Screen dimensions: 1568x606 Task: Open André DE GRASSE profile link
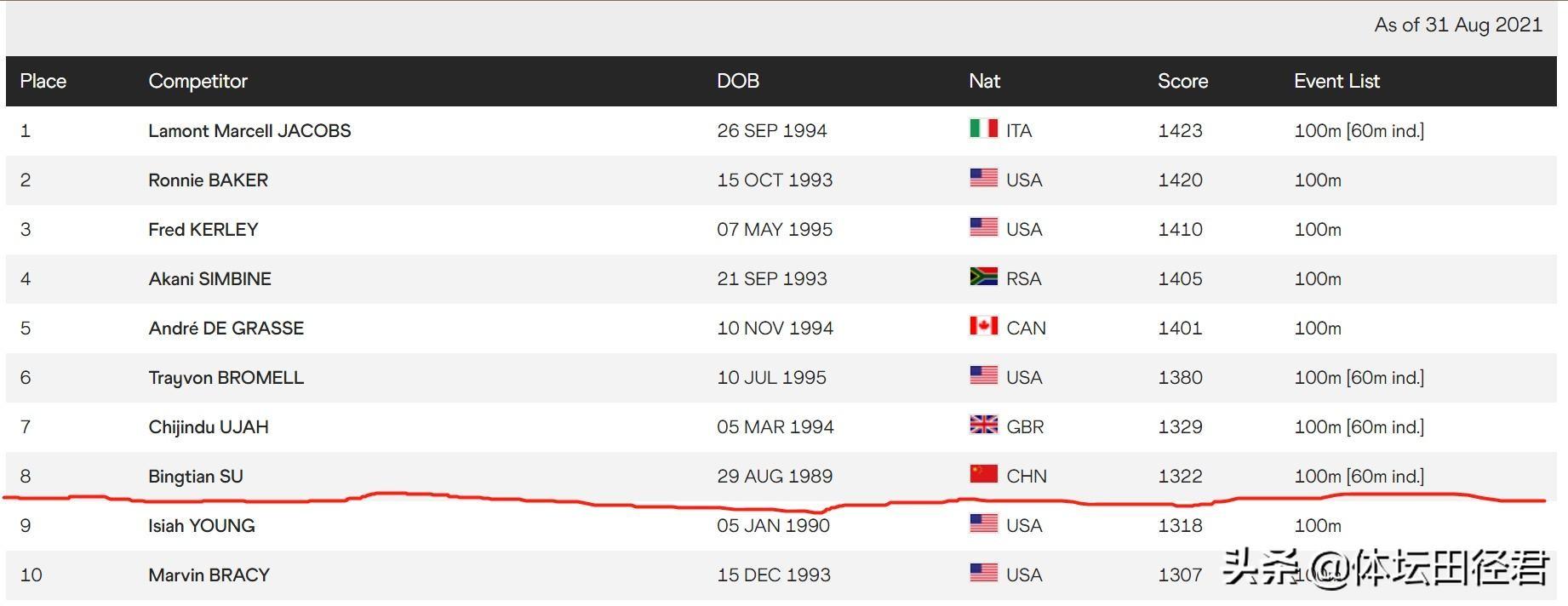(226, 328)
